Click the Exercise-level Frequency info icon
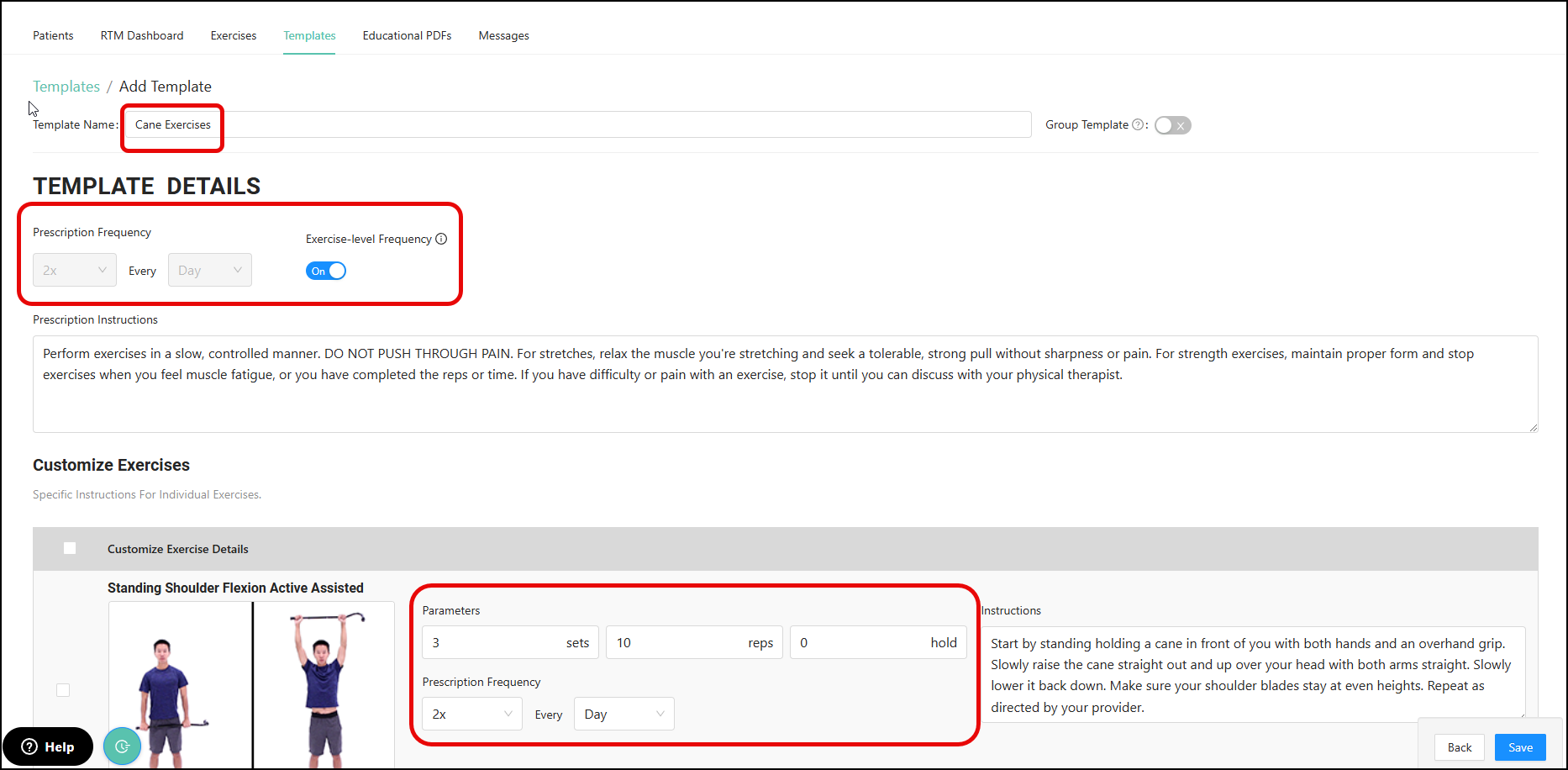Screen dimensions: 1568x770 coord(441,239)
